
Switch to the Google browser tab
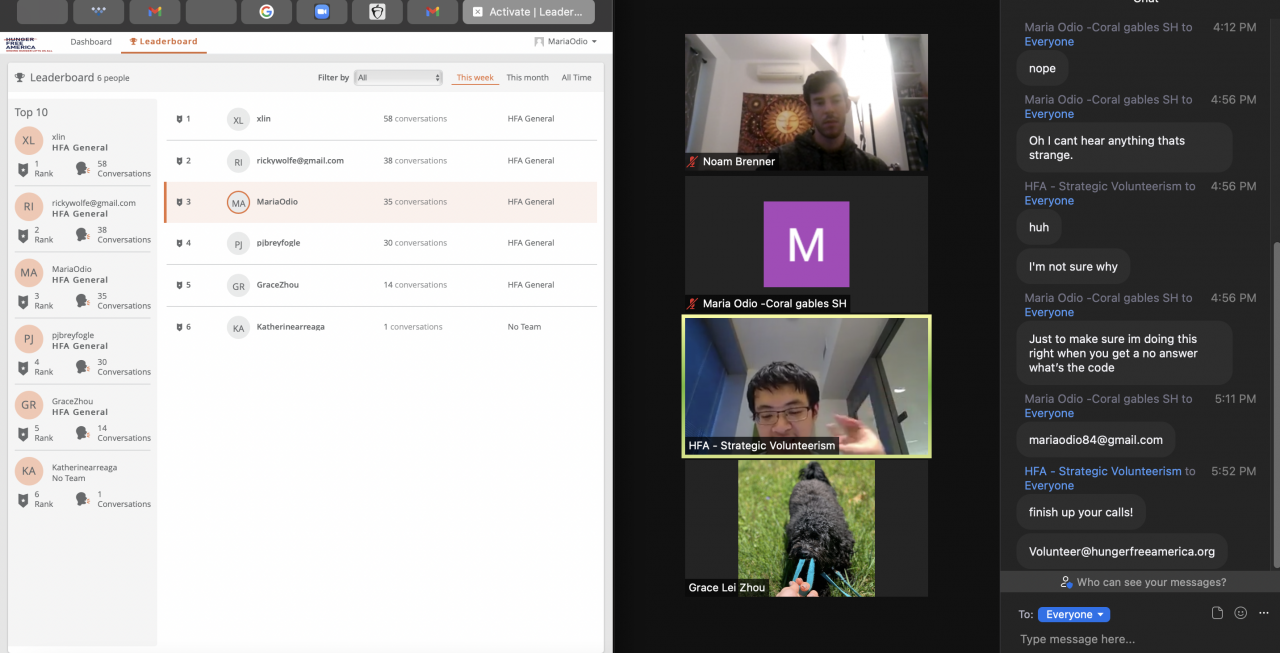[266, 12]
